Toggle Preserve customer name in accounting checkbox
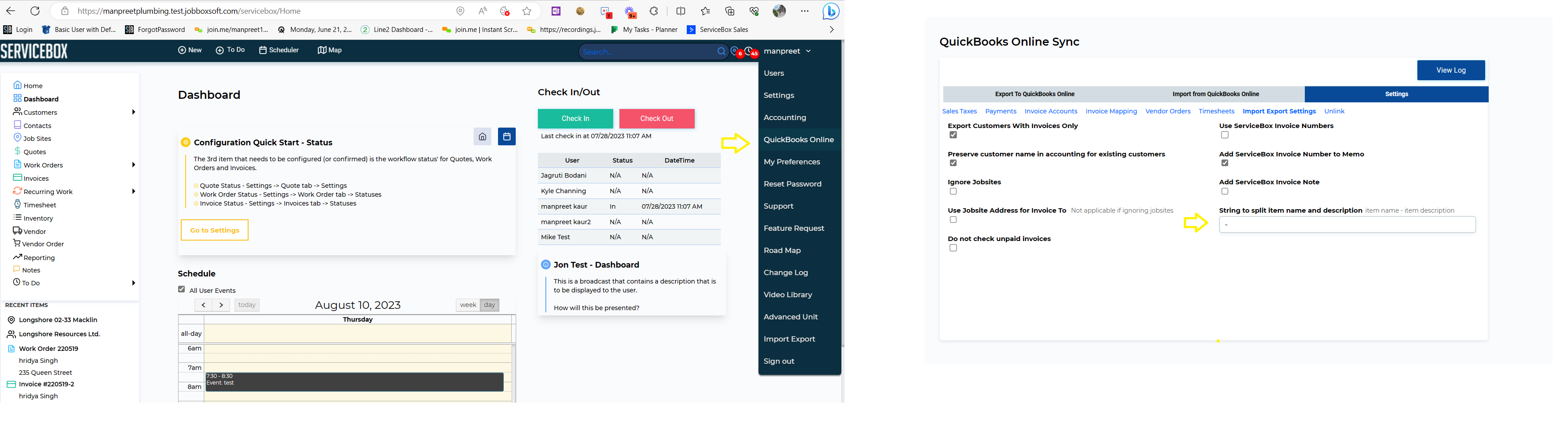This screenshot has height=424, width=1568. coord(953,163)
